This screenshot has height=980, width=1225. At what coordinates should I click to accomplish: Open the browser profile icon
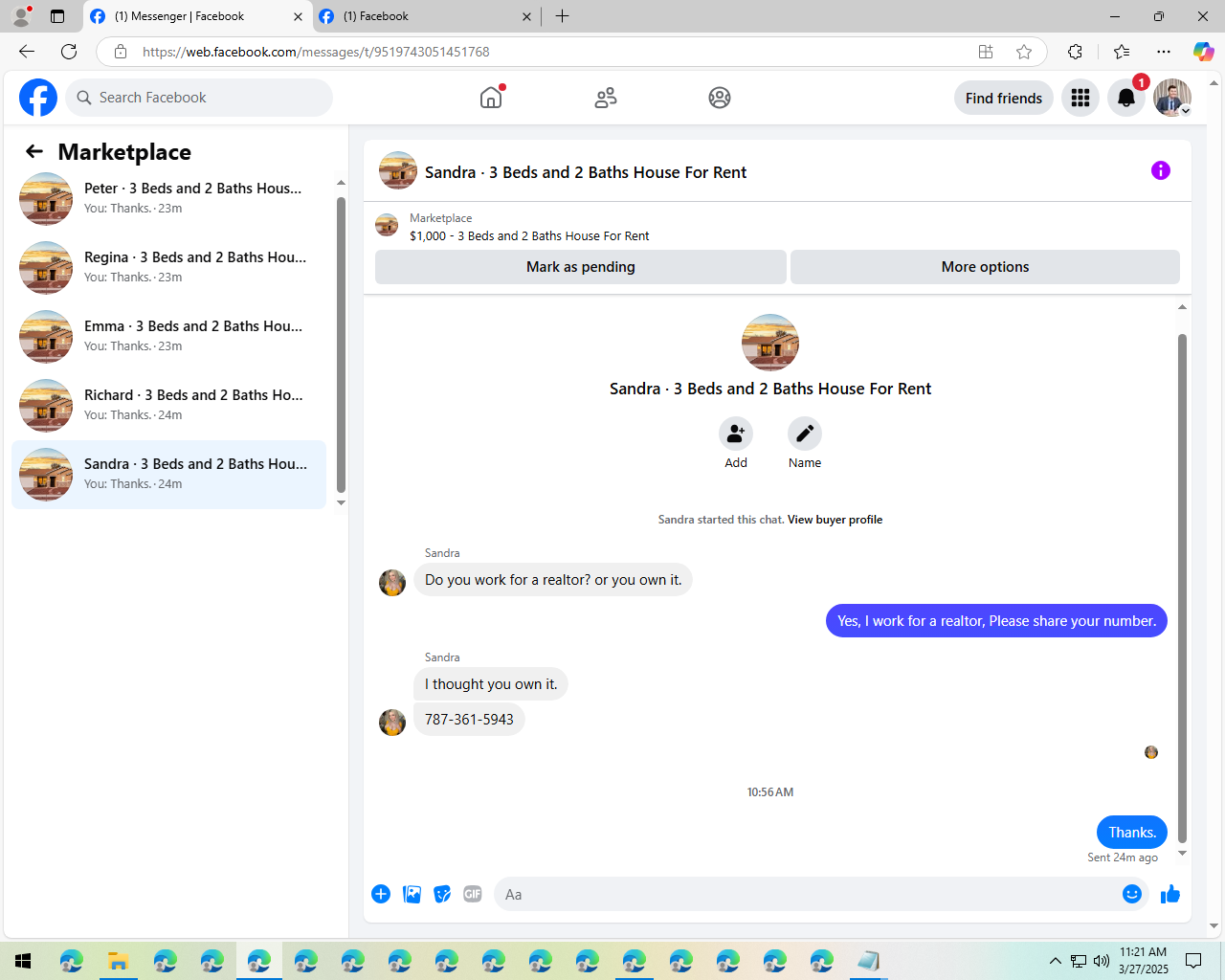coord(20,16)
